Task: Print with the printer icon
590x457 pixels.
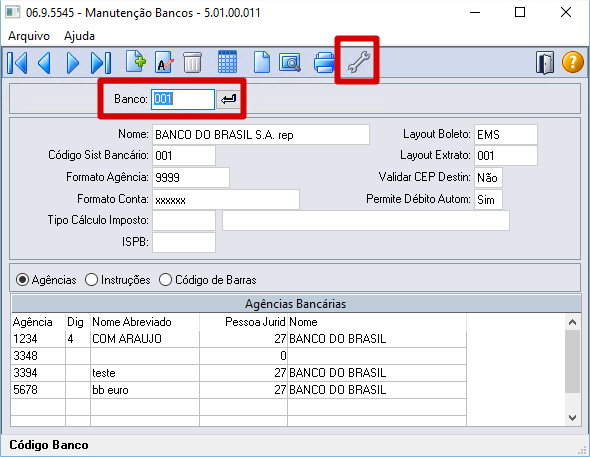Action: point(324,62)
